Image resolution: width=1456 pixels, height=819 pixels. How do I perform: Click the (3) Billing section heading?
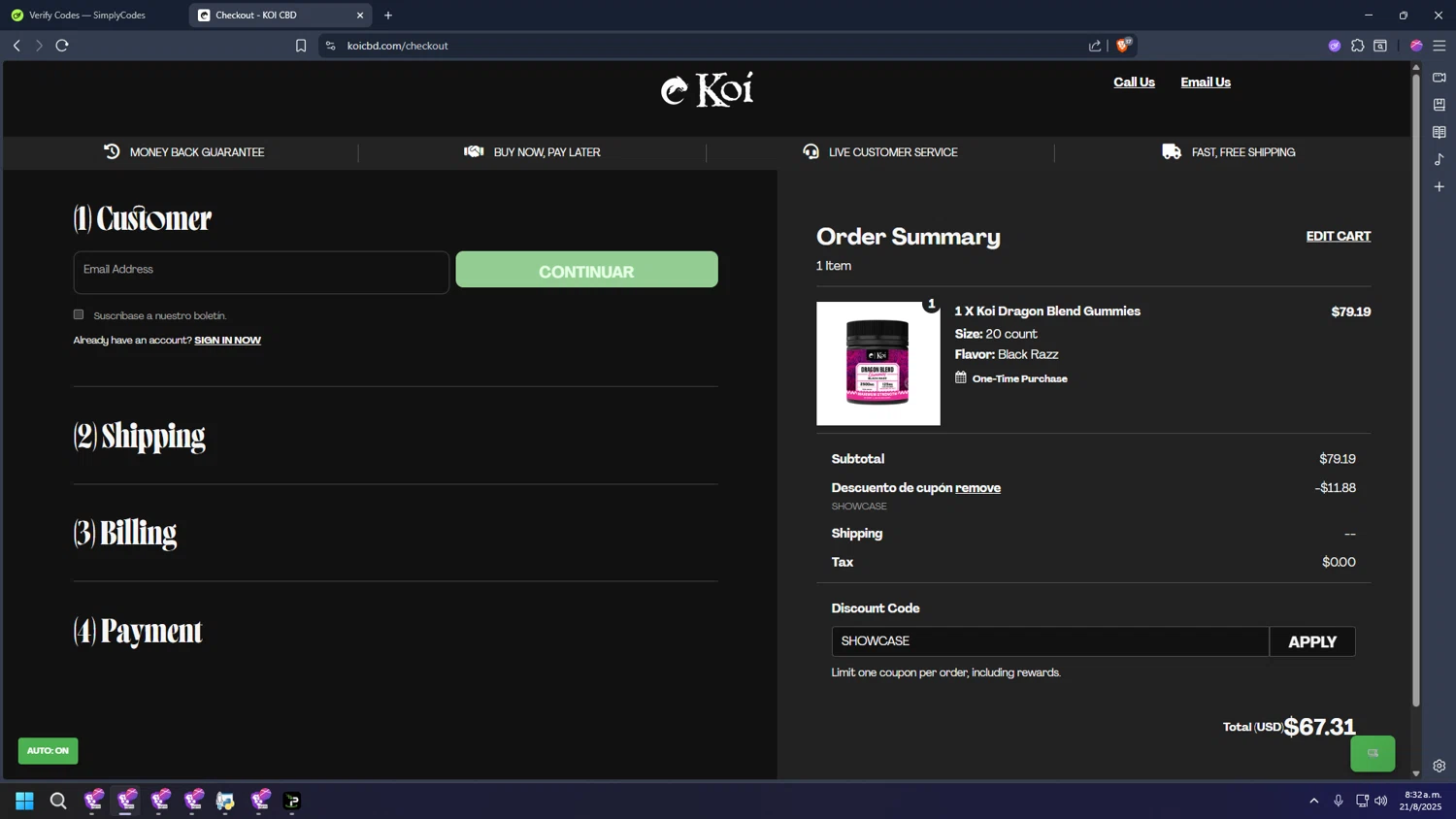pyautogui.click(x=125, y=533)
